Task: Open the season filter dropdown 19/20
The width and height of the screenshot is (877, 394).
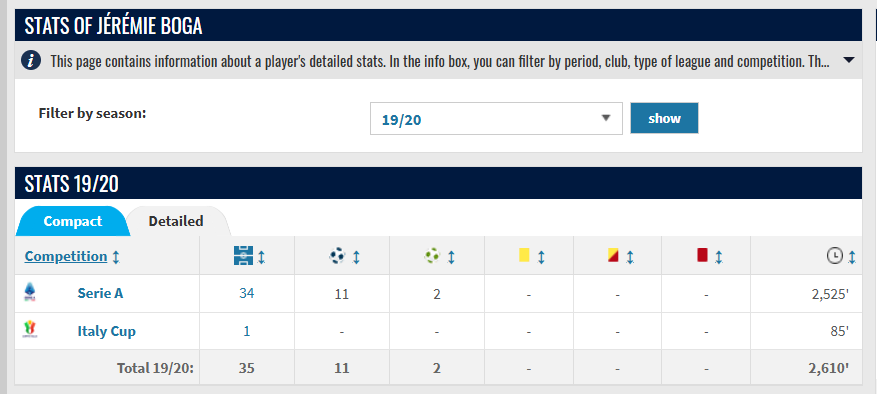Action: coord(496,119)
